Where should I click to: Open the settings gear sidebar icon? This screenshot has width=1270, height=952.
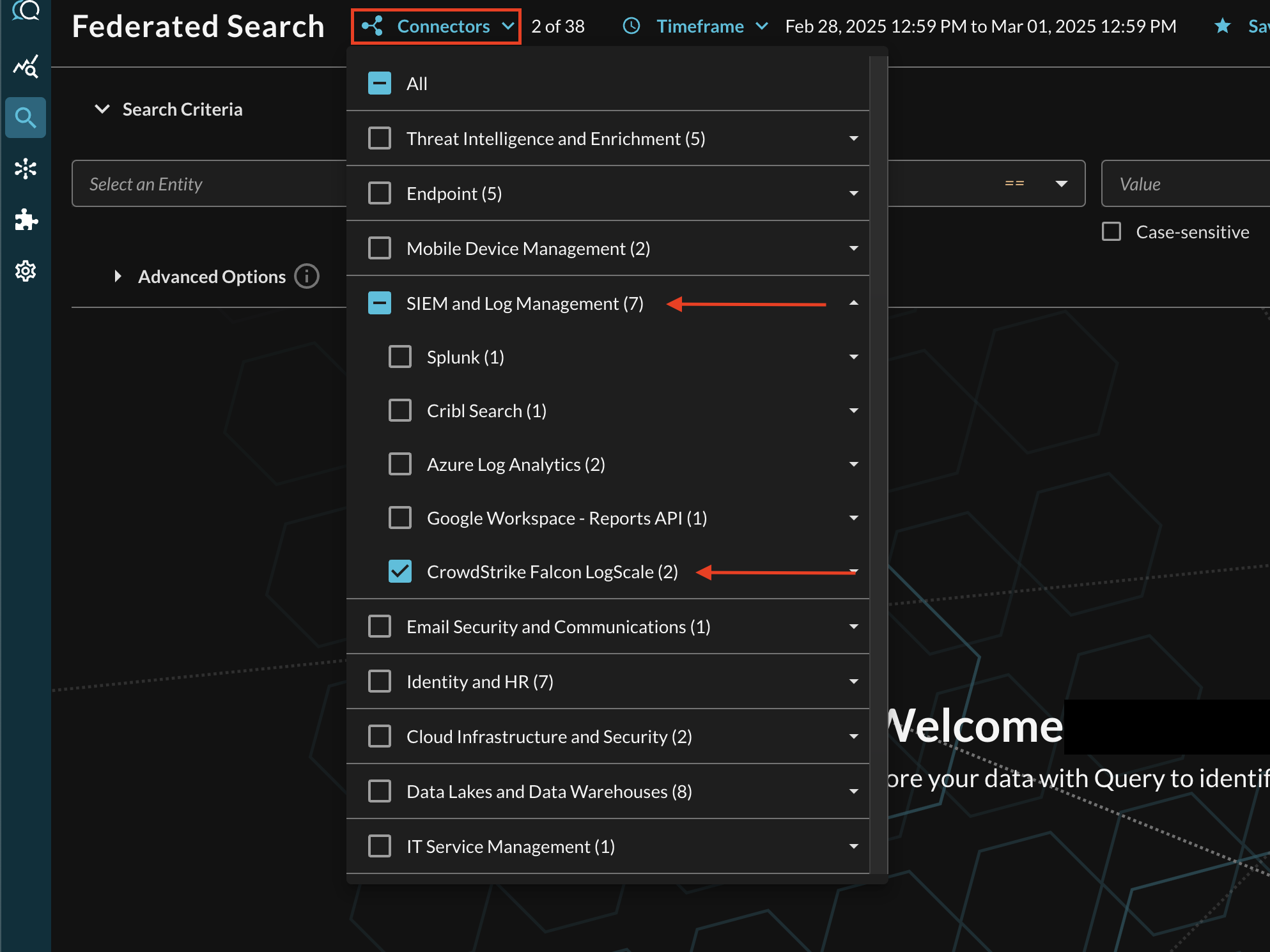tap(26, 271)
